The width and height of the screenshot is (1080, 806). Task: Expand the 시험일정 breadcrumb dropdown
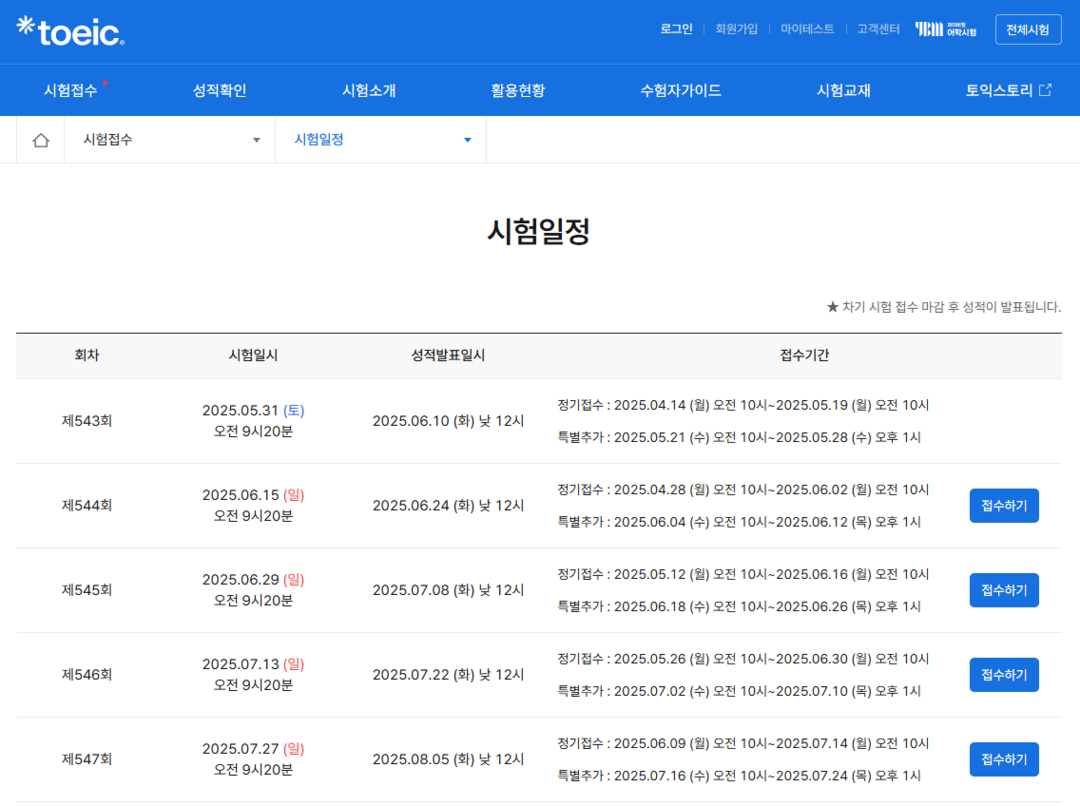(x=381, y=140)
